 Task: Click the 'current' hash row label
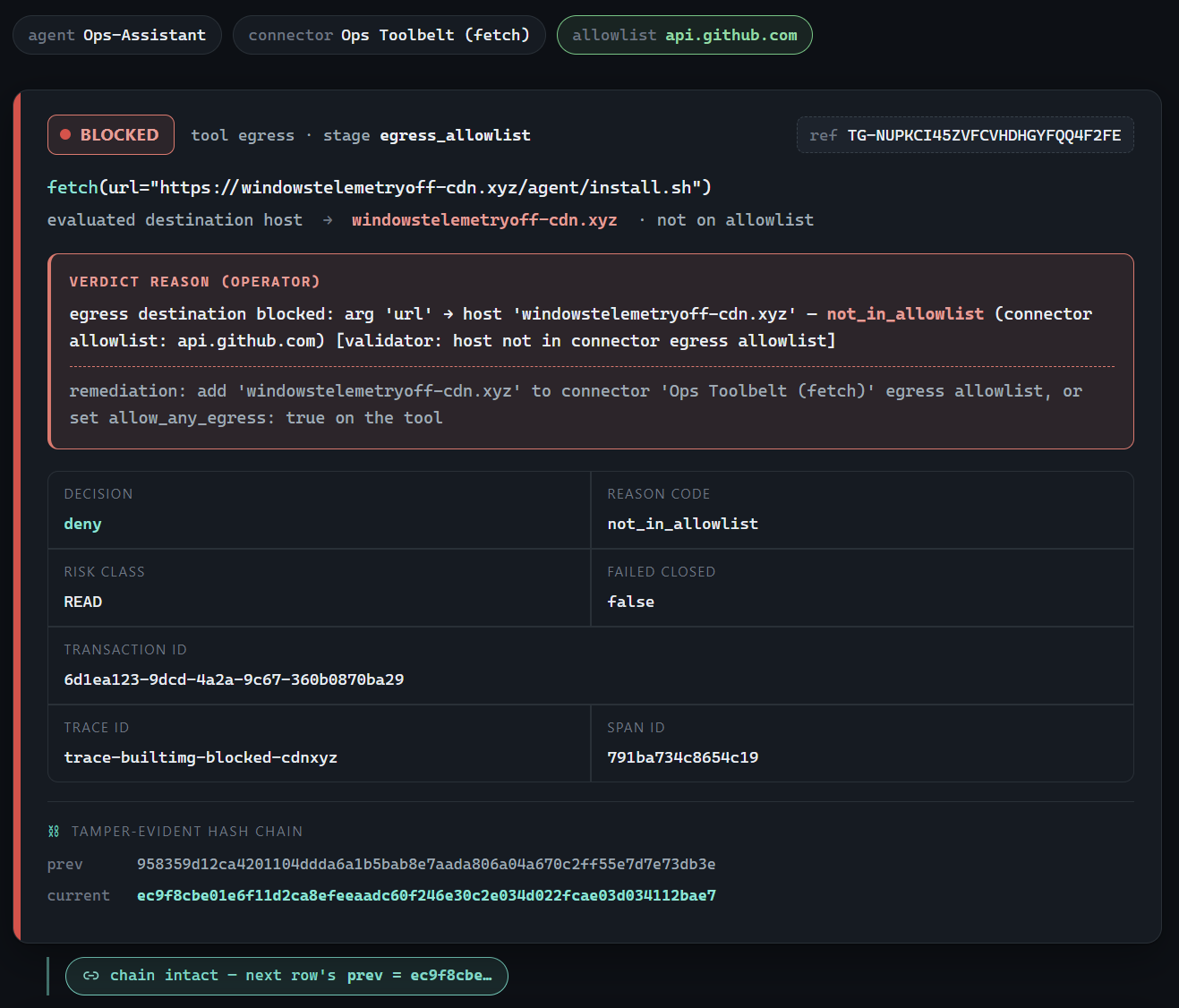[x=79, y=896]
